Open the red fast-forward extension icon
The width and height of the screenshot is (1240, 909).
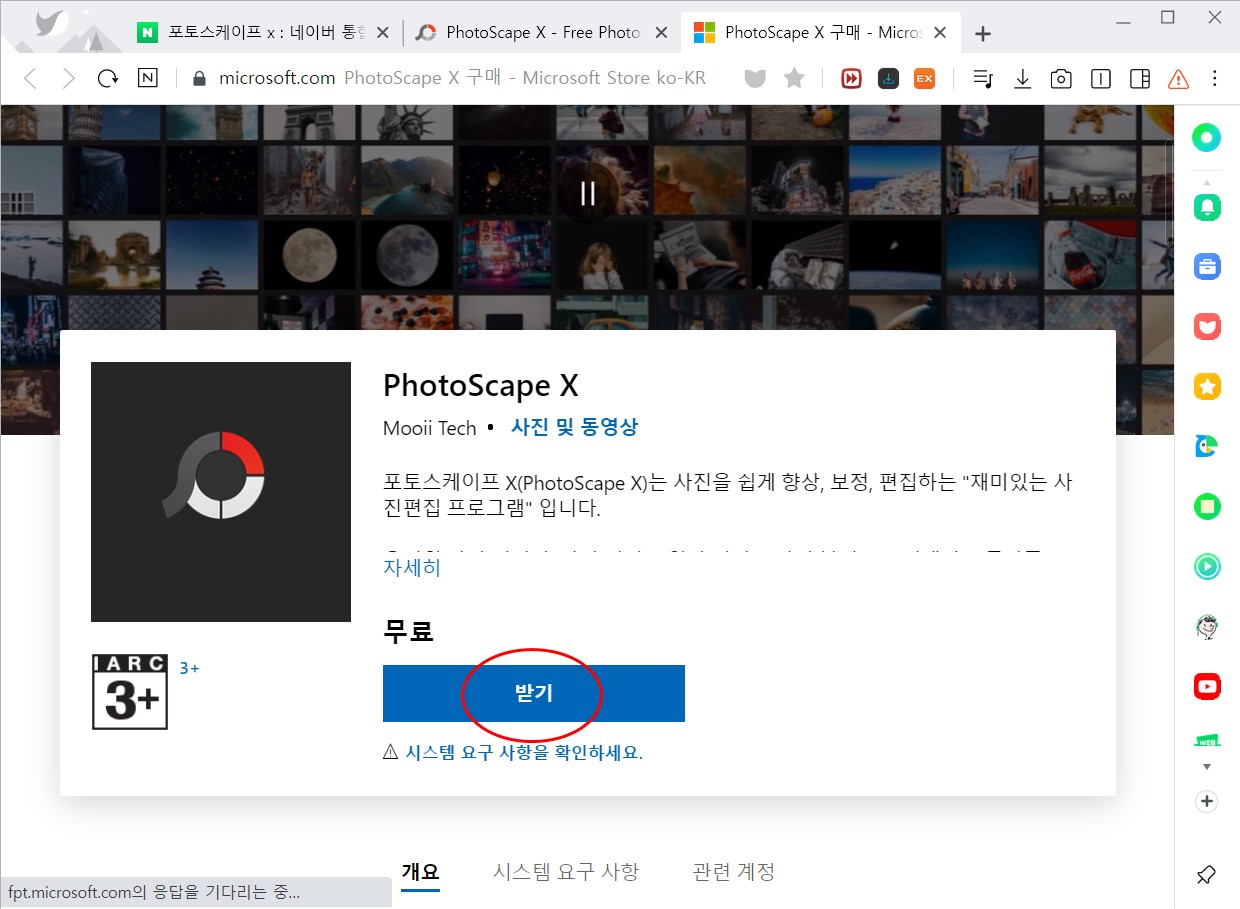(851, 78)
